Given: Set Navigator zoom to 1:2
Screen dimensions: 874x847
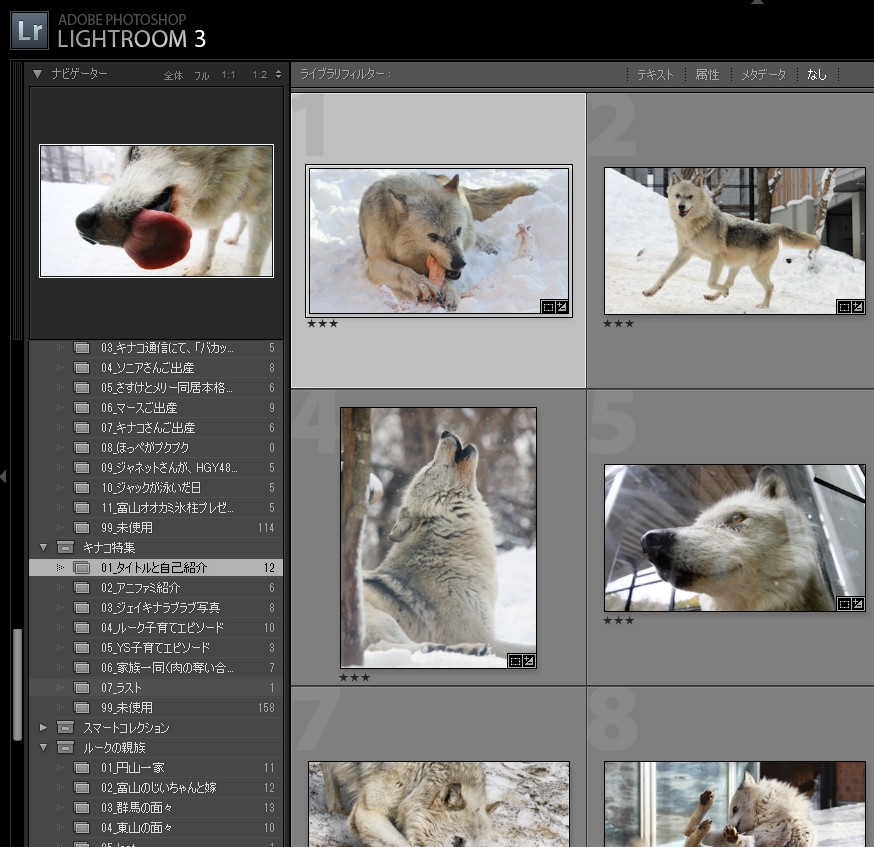Looking at the screenshot, I should (260, 75).
